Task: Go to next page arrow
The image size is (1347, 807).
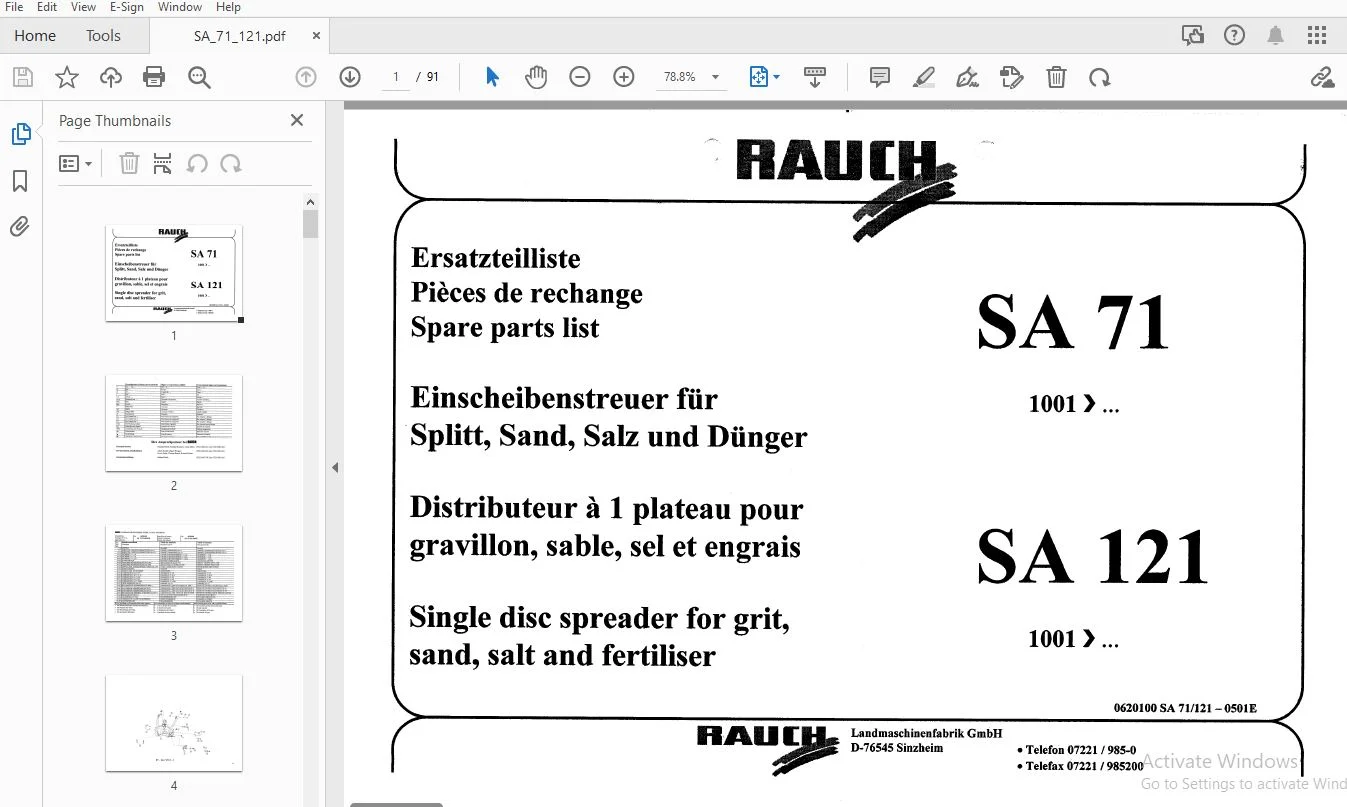Action: (x=350, y=77)
